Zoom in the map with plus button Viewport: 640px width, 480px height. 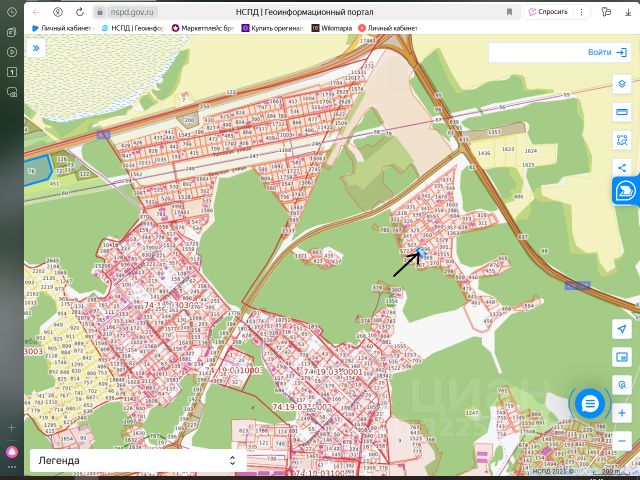[x=622, y=413]
